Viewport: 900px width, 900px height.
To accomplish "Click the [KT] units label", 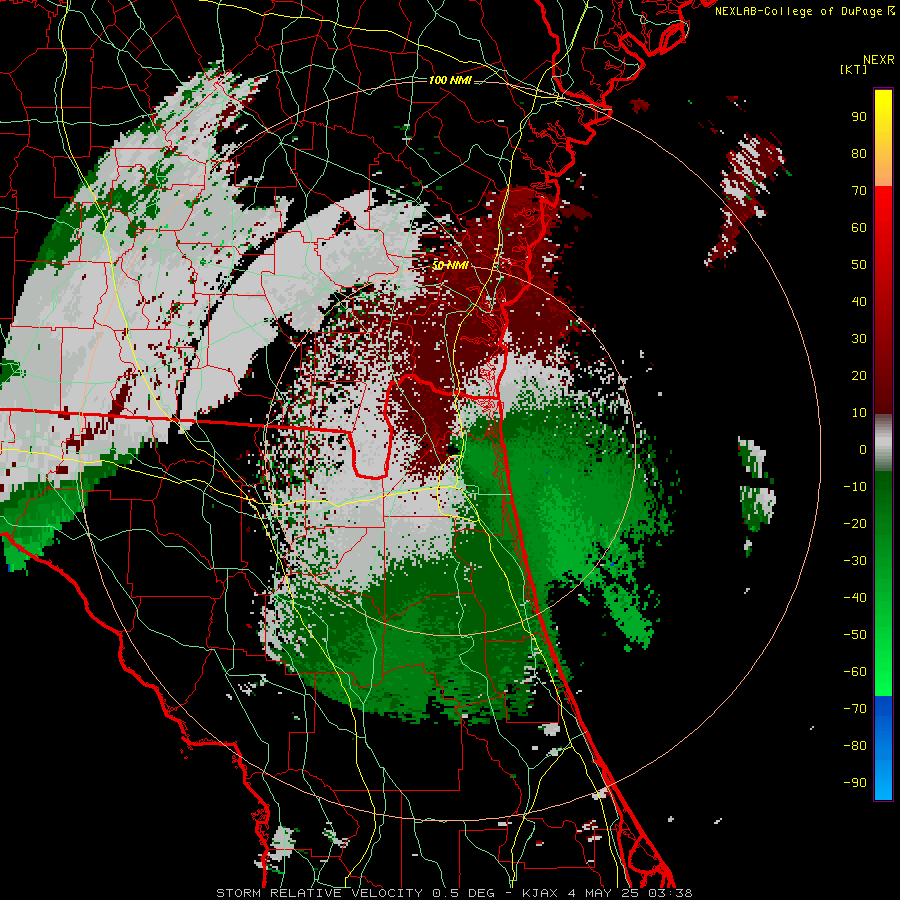I will (854, 69).
